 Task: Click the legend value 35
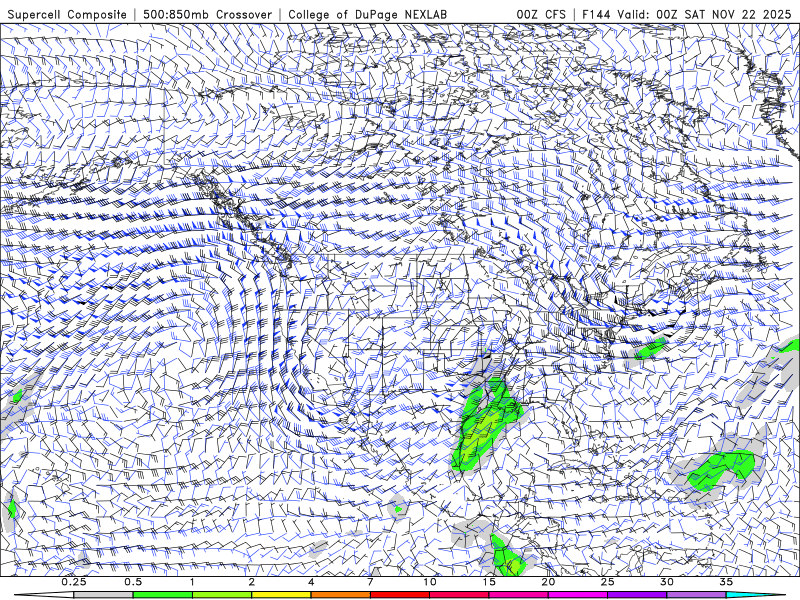(x=726, y=582)
